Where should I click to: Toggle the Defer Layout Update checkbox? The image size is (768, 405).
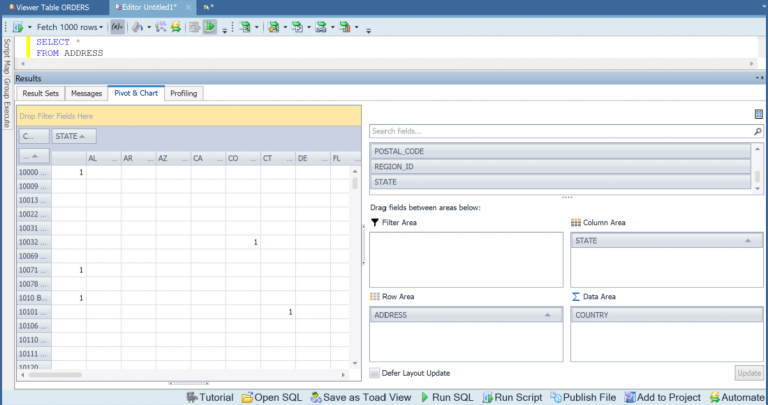click(x=375, y=373)
